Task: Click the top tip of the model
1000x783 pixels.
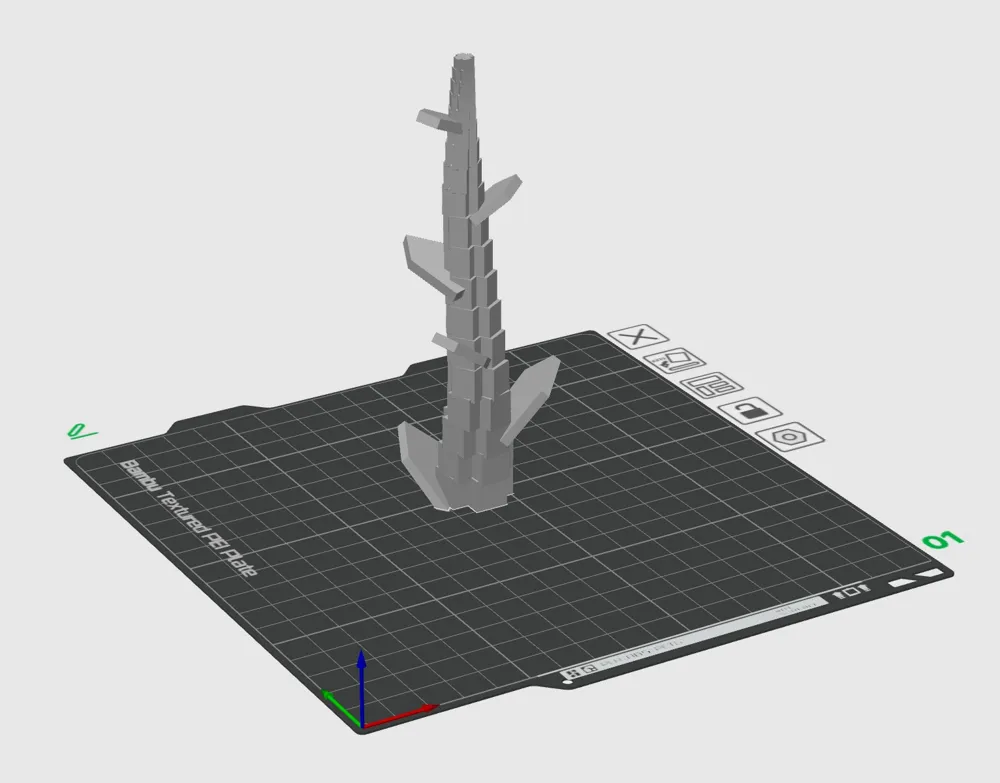Action: click(x=466, y=59)
